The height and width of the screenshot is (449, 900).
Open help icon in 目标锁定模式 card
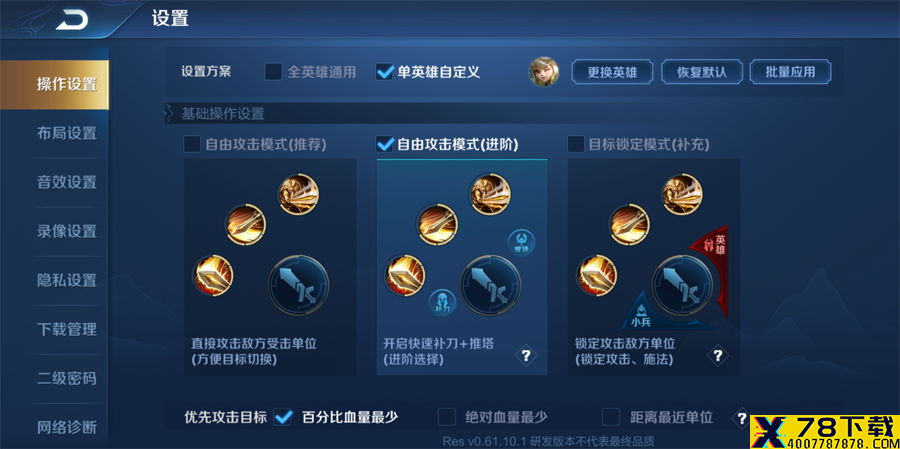tap(717, 356)
